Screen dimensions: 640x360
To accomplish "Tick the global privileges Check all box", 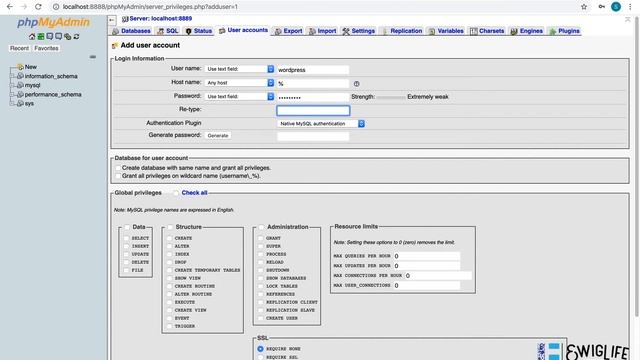I will coord(176,193).
